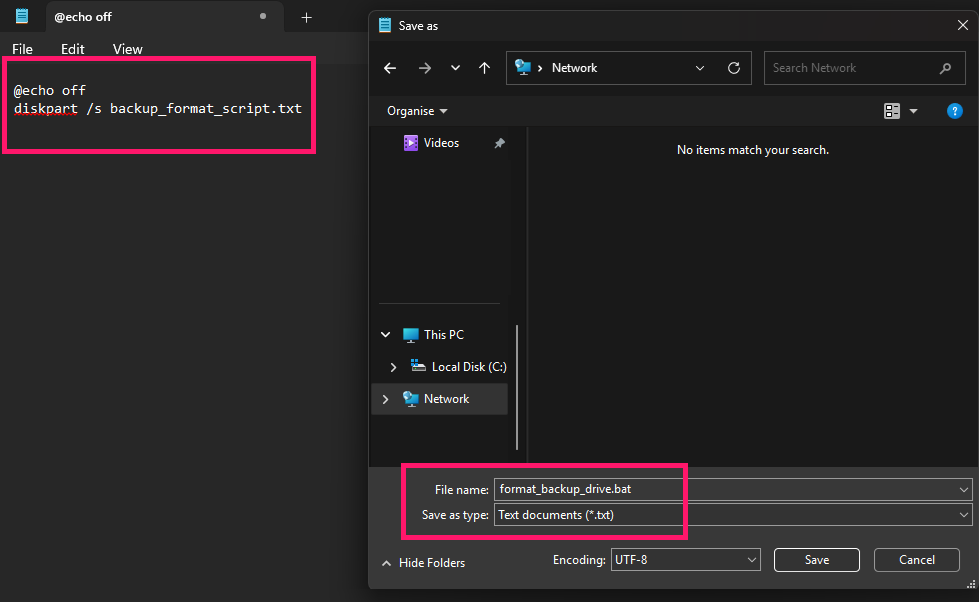This screenshot has height=602, width=979.
Task: Click the Cancel button
Action: tap(917, 560)
